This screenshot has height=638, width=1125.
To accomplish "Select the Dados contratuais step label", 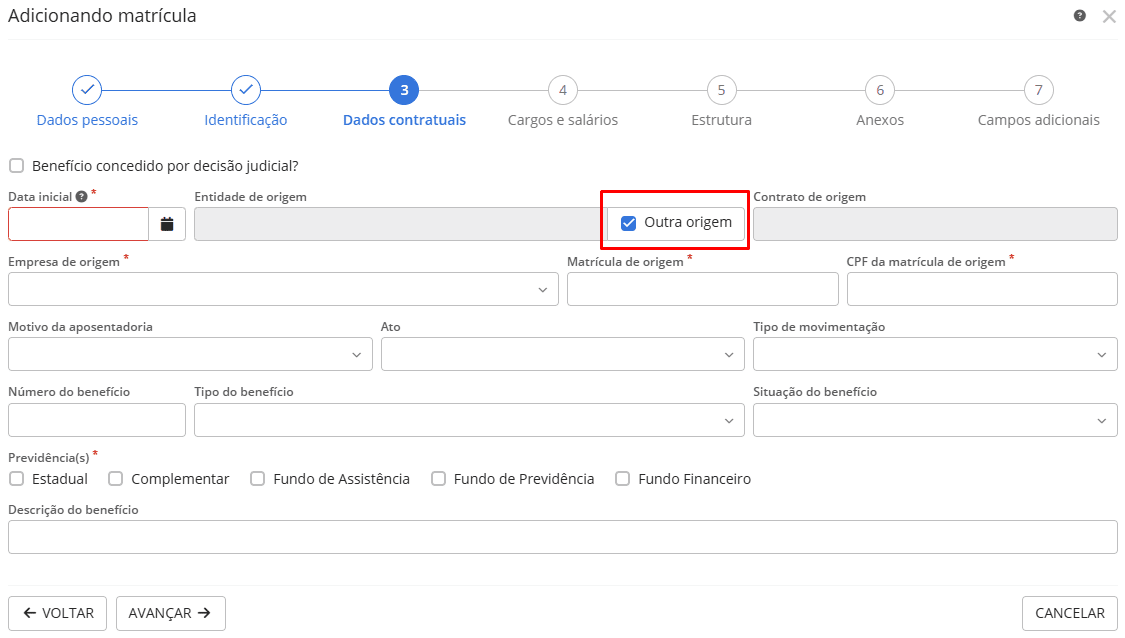I will (x=404, y=120).
